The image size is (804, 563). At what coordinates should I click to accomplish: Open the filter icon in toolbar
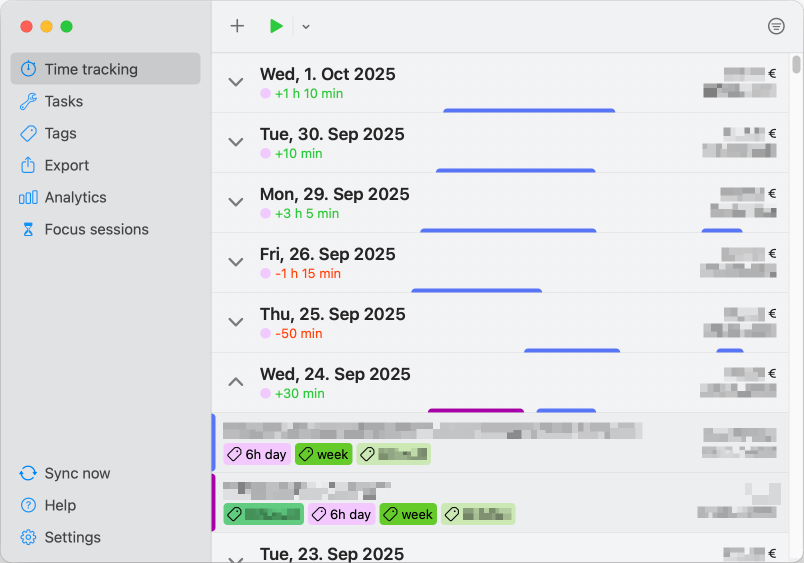point(776,27)
